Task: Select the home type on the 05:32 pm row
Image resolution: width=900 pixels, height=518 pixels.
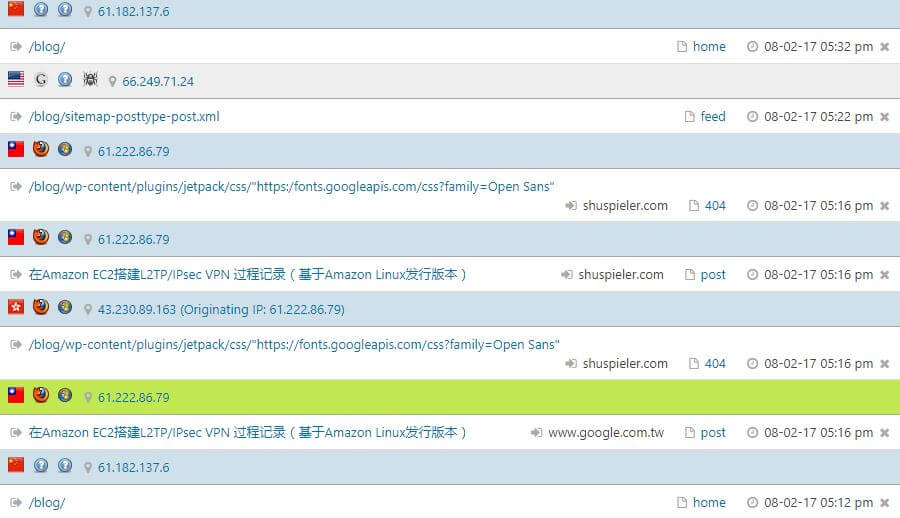Action: [709, 47]
